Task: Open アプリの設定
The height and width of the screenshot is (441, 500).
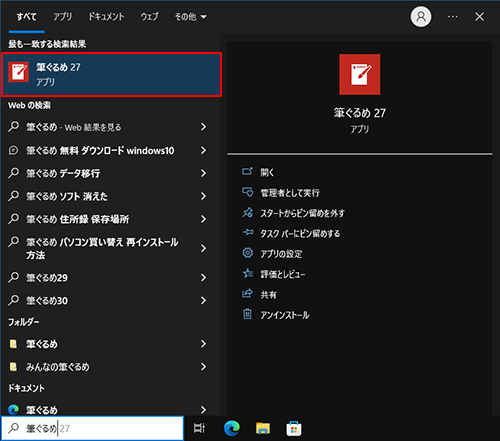Action: (281, 254)
